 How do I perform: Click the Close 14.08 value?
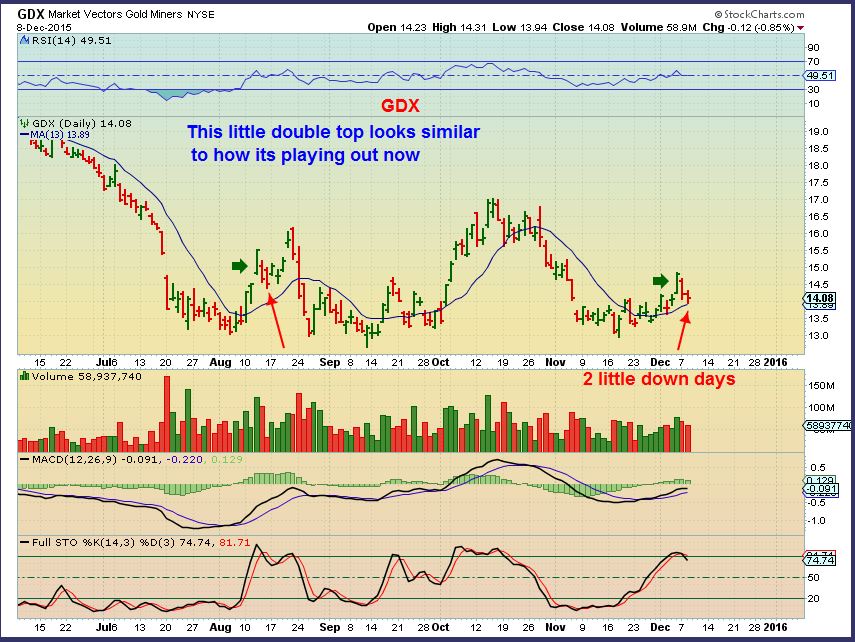point(583,27)
